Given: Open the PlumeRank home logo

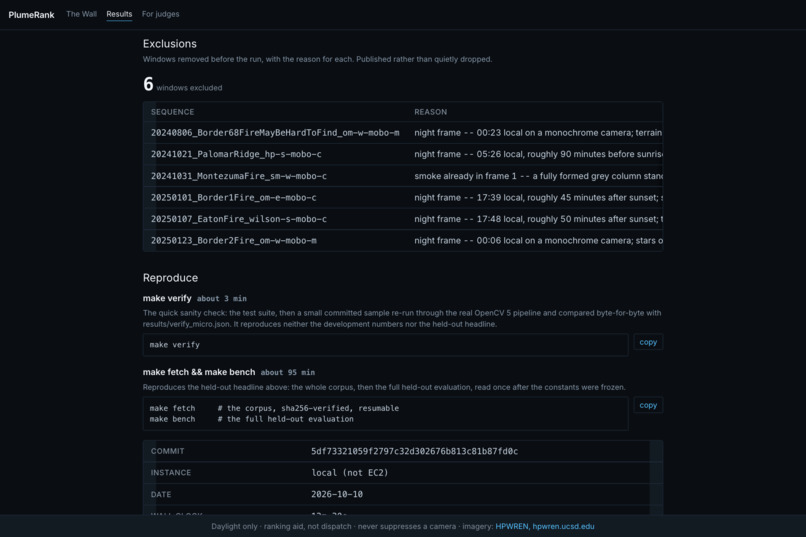Looking at the screenshot, I should coord(31,15).
